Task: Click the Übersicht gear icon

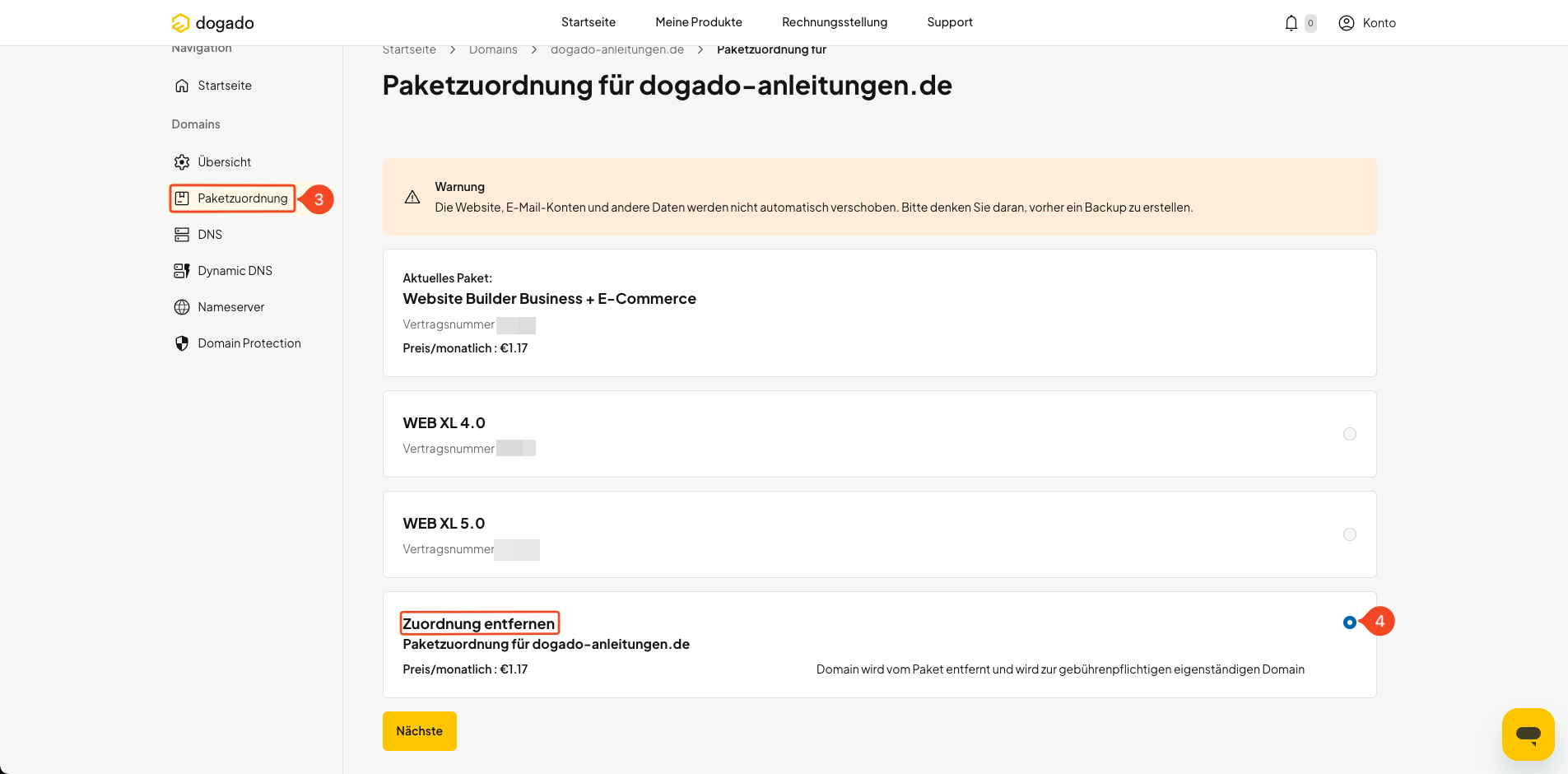Action: 182,162
